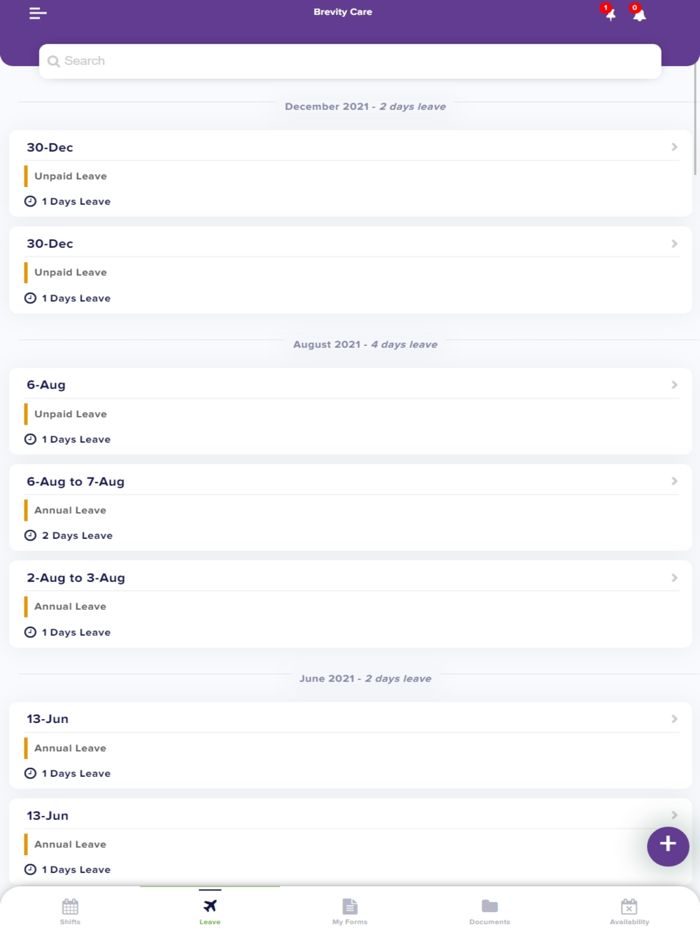Open the Availability tab
700x934 pixels.
629,910
